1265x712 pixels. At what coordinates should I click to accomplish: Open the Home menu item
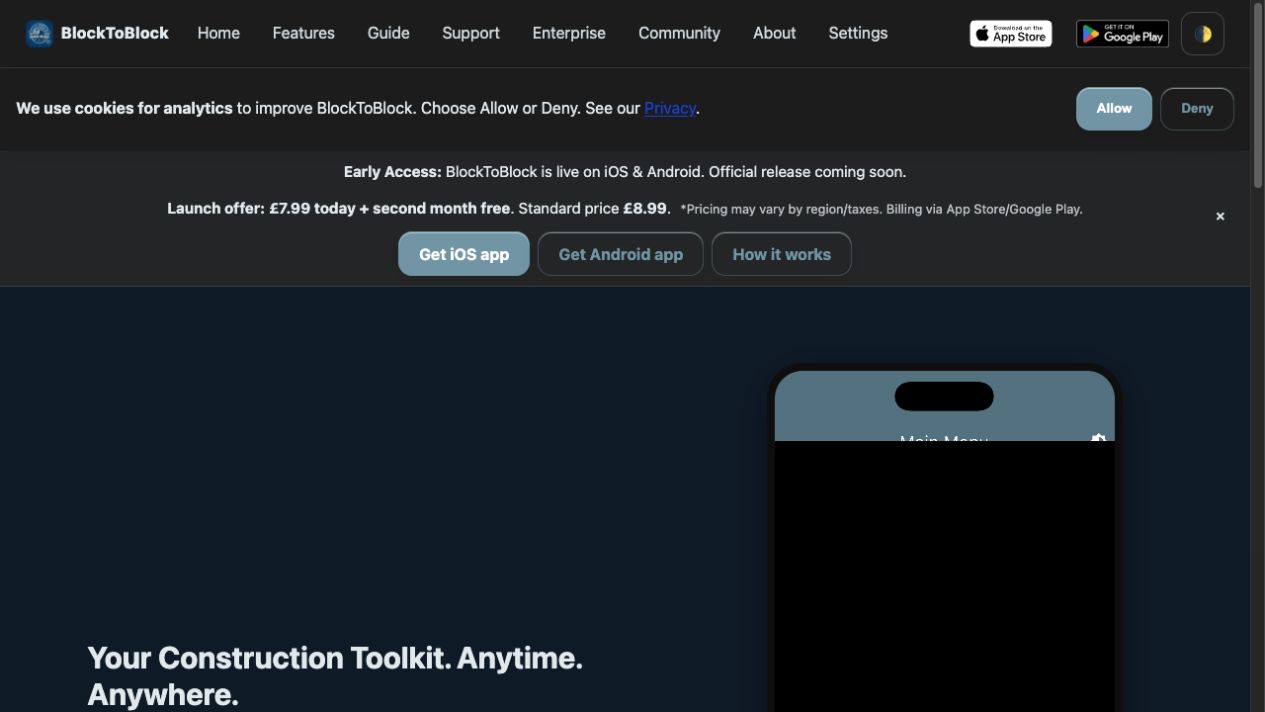218,33
